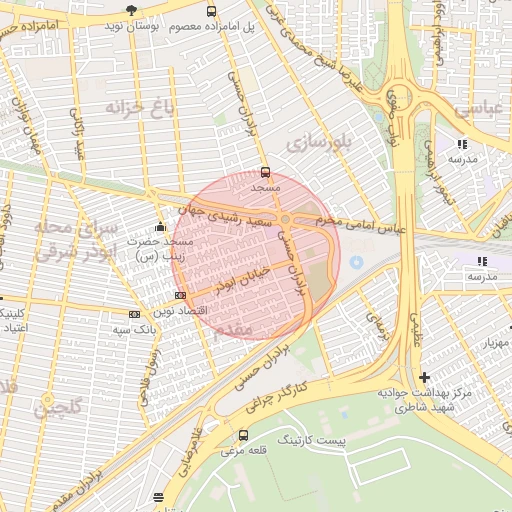Click the park tree icon above بوستان نوید
Viewport: 512px width, 512px height.
pos(132,11)
